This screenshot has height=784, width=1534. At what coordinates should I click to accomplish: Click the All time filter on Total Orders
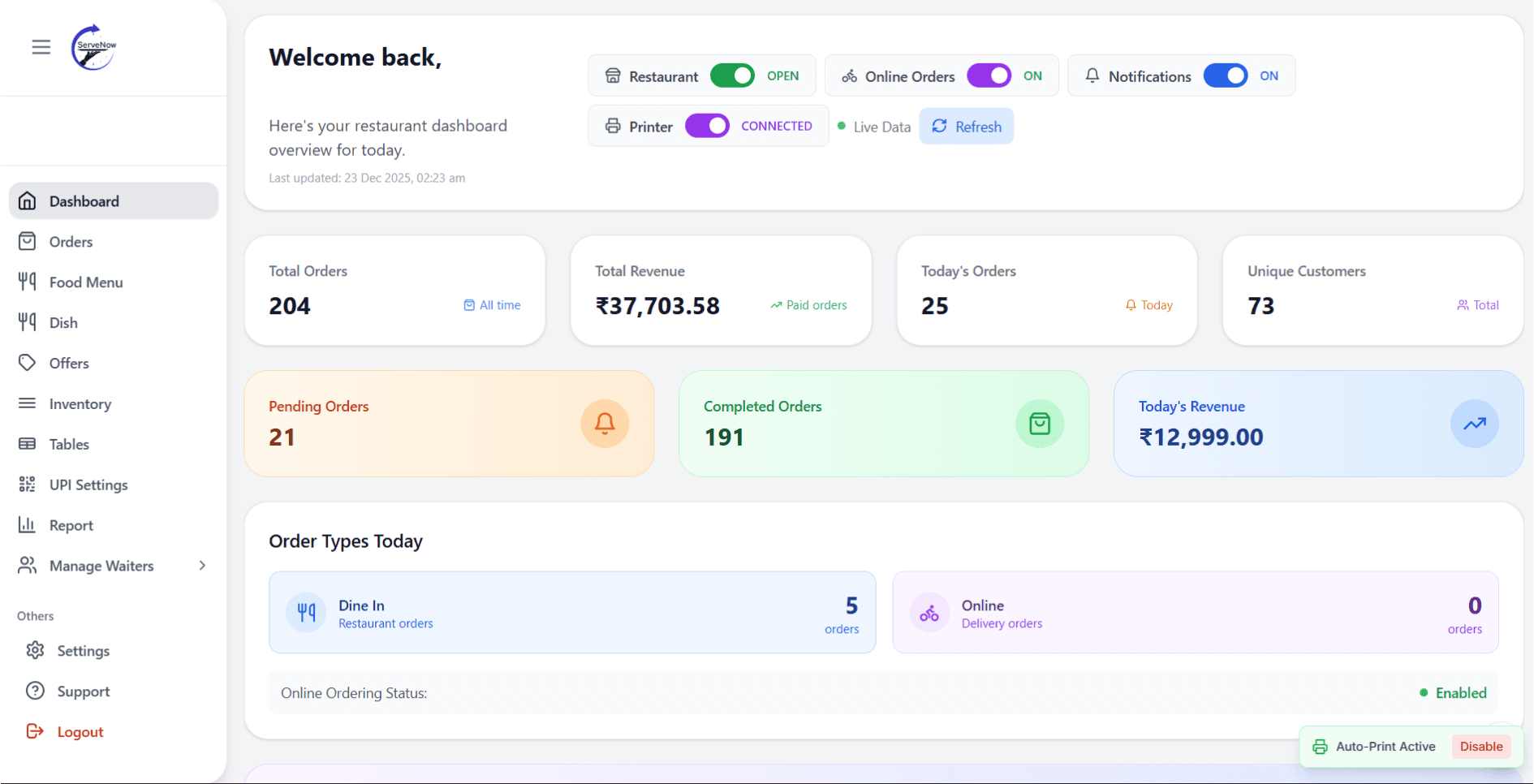(493, 305)
